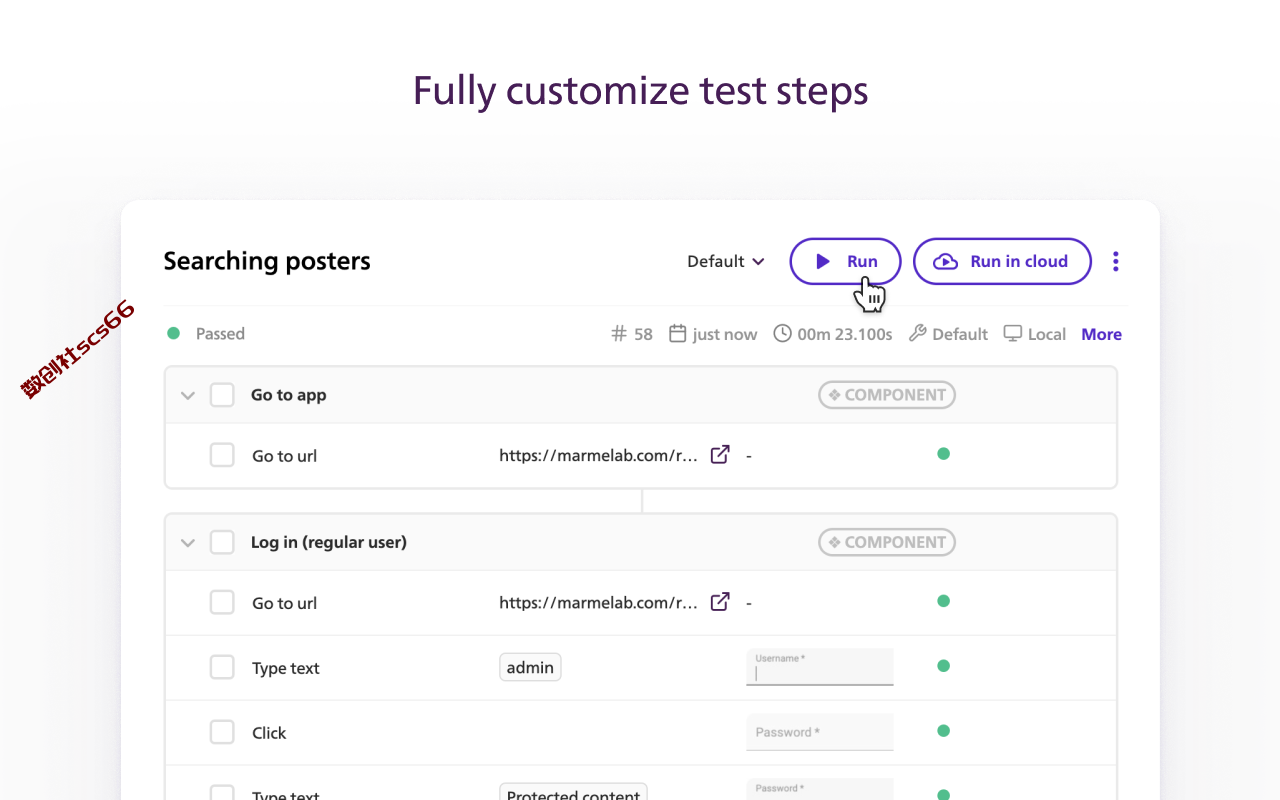The height and width of the screenshot is (800, 1280).
Task: Click the status dot of Go to app url step
Action: point(943,454)
